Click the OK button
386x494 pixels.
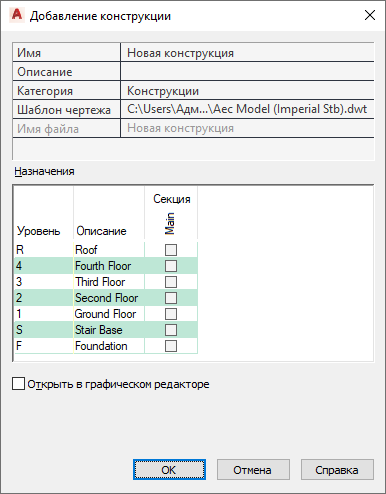pos(169,470)
